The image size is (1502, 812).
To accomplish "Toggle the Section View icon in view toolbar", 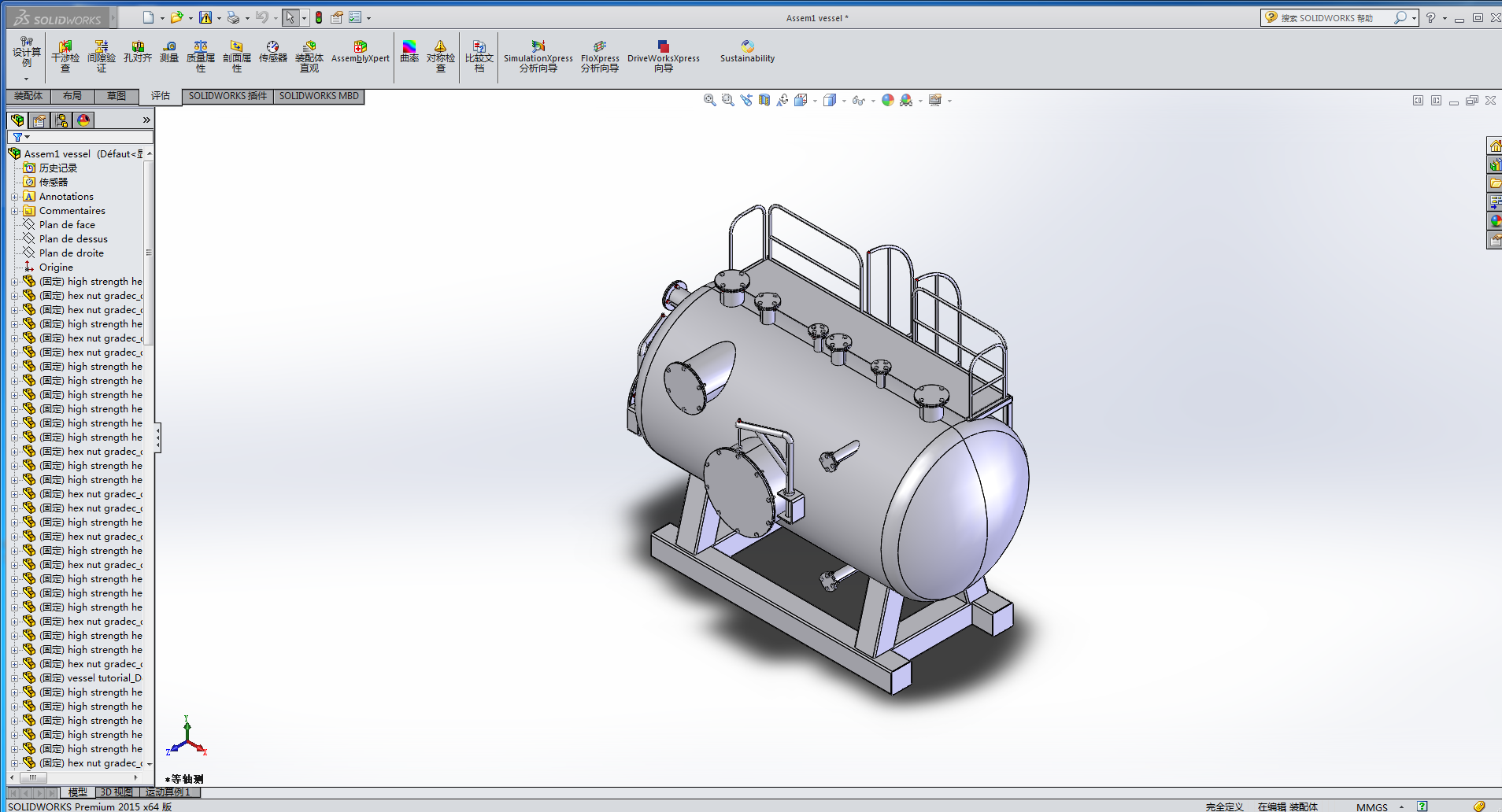I will click(x=764, y=100).
